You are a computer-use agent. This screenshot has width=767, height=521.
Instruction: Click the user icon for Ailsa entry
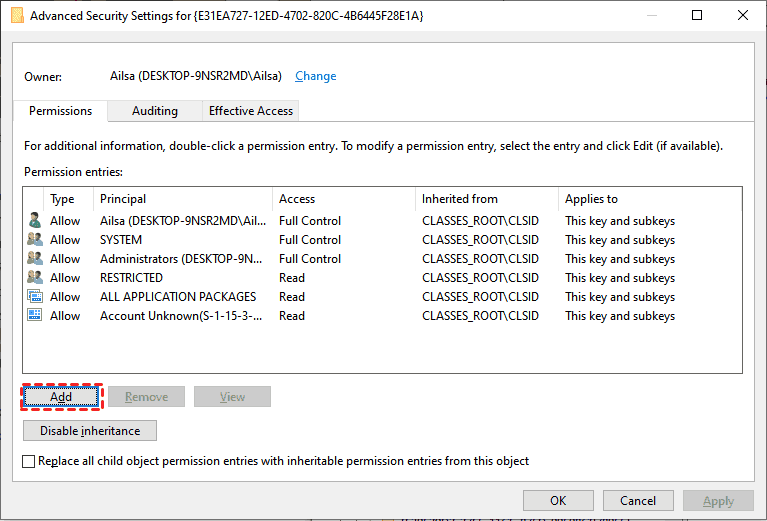click(x=35, y=221)
